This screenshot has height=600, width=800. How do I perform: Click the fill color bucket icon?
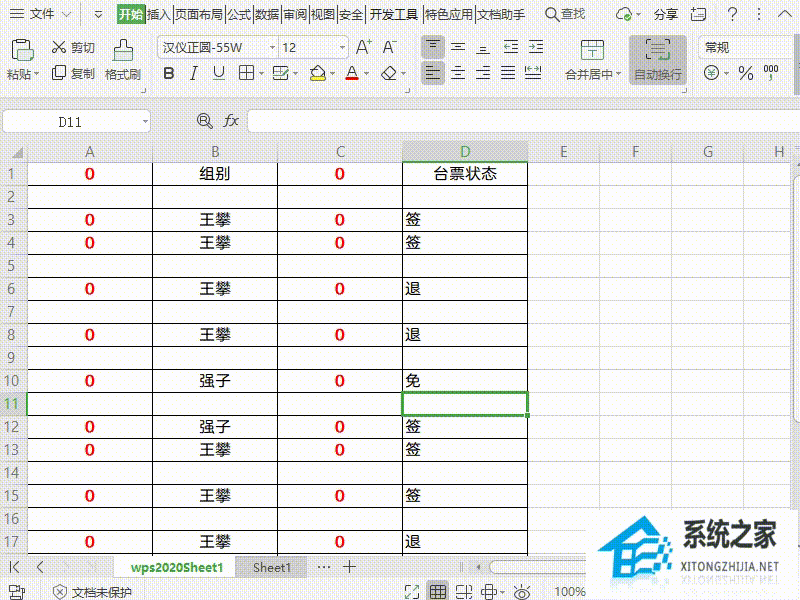click(317, 72)
